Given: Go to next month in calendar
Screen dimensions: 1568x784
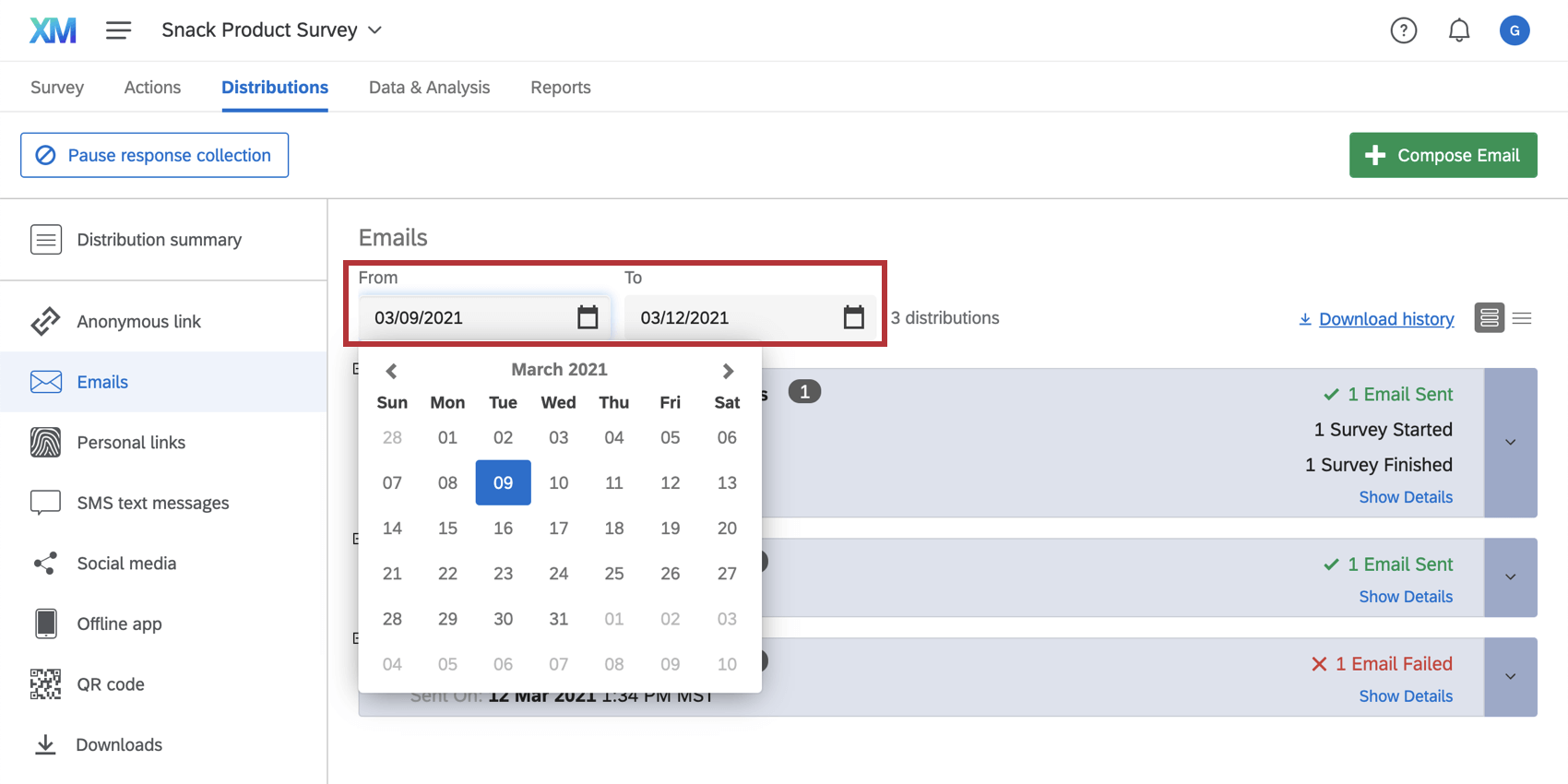Looking at the screenshot, I should [728, 371].
